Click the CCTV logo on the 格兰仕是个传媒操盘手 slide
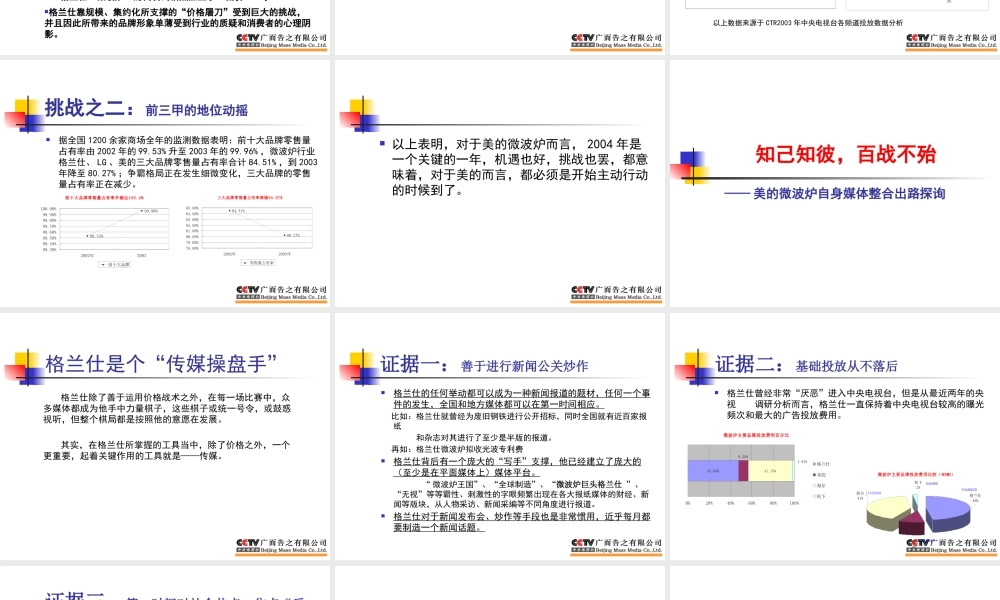The height and width of the screenshot is (600, 1000). coord(281,546)
